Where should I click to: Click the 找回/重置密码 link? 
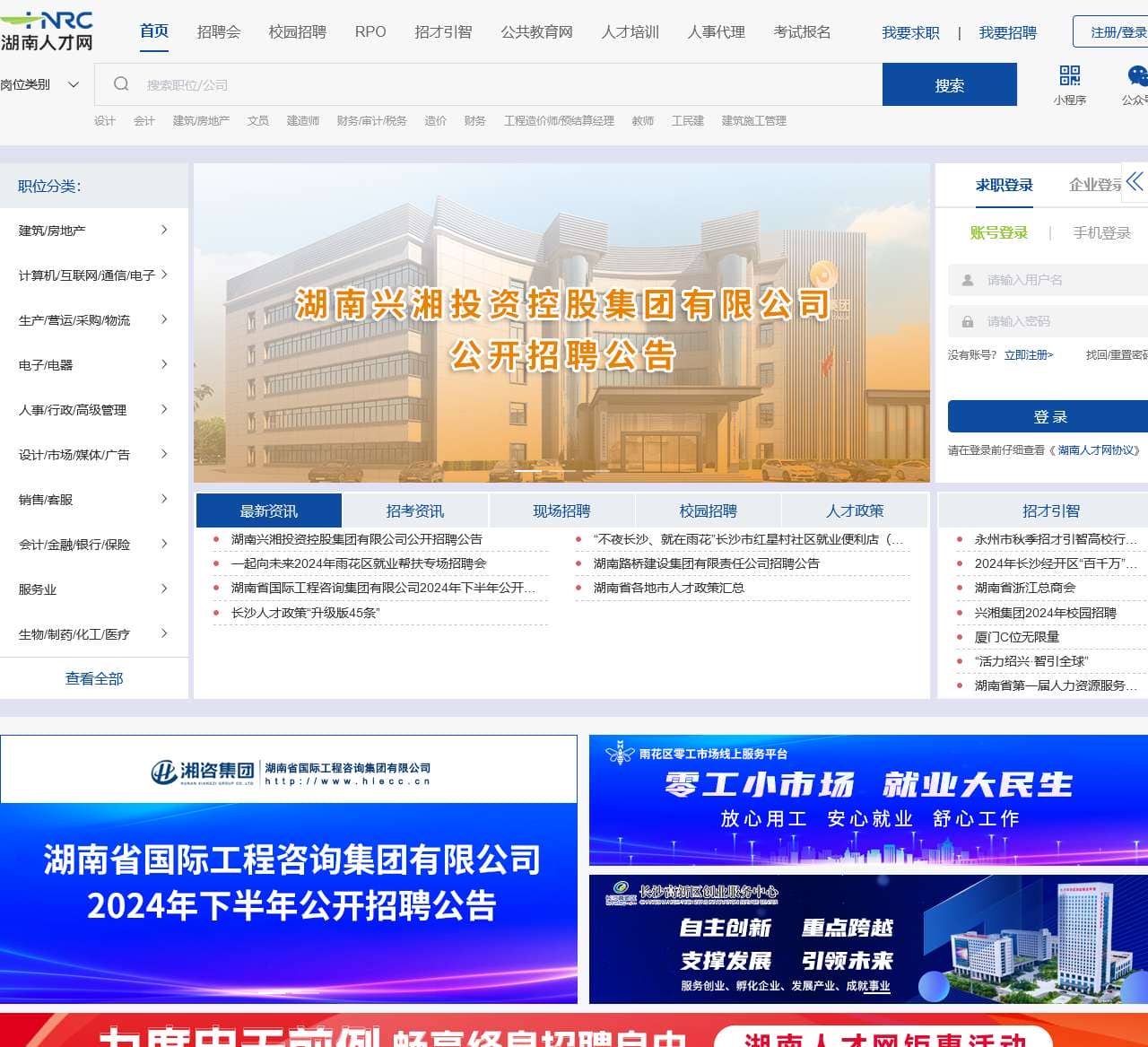[1117, 354]
